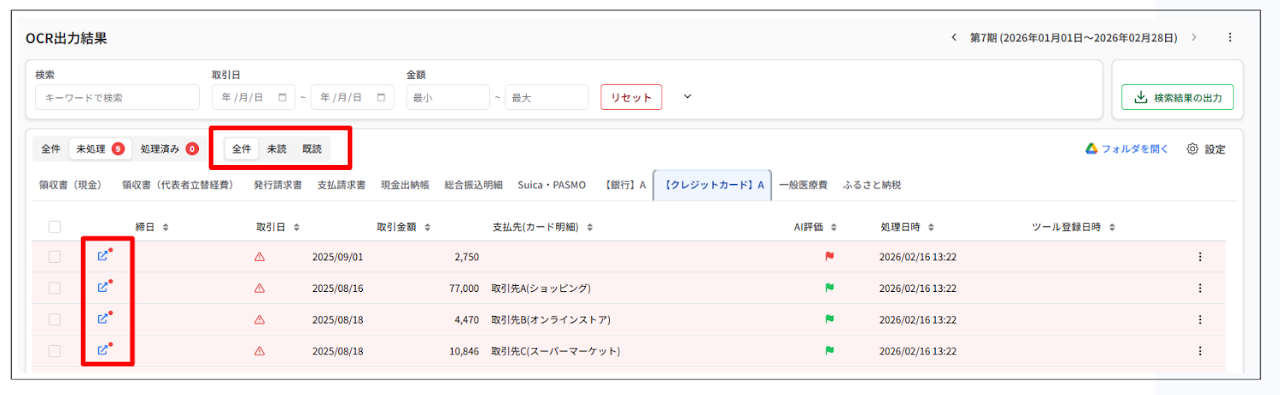Image resolution: width=1280 pixels, height=395 pixels.
Task: Click フォルダを開く link
Action: pos(1136,149)
